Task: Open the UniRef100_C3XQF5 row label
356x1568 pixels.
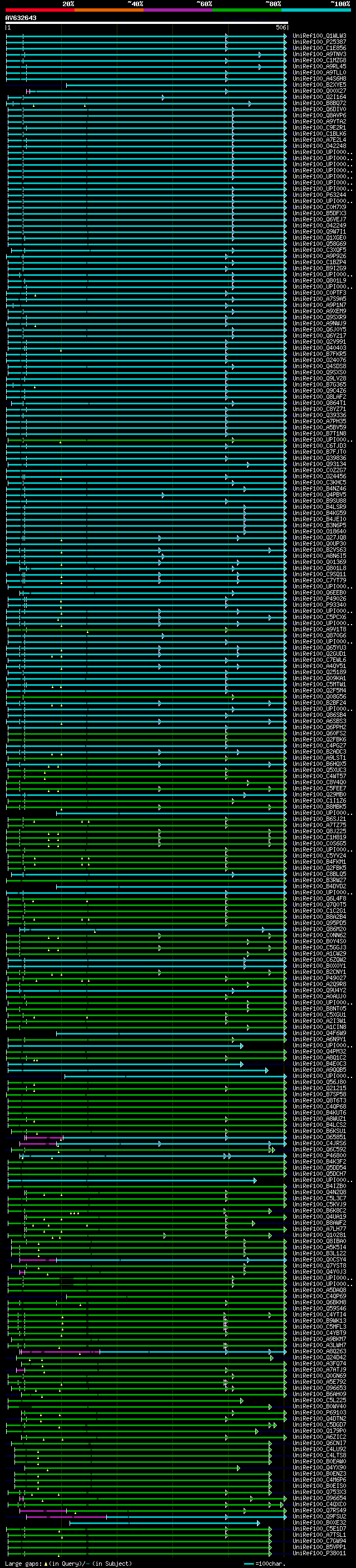Action: tap(319, 250)
